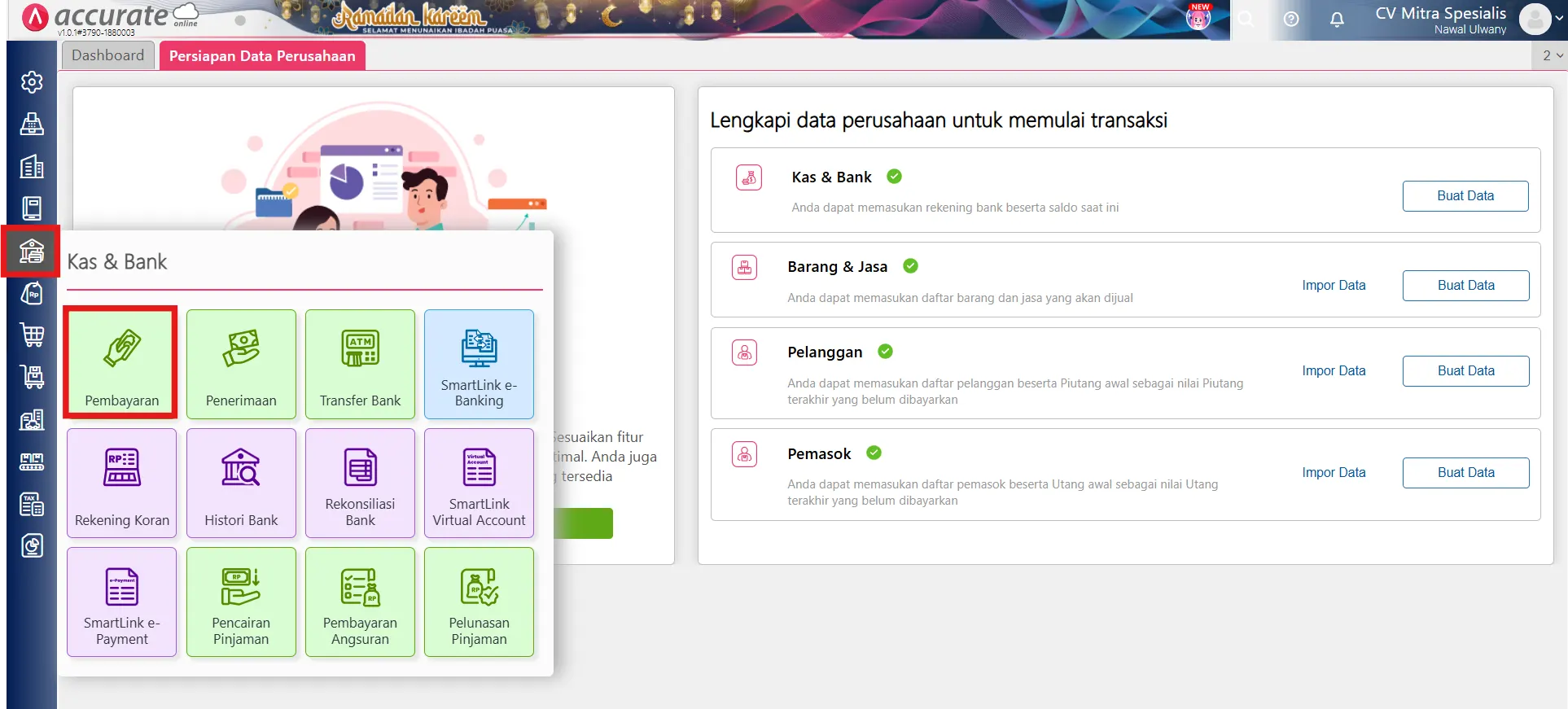Open SmartLink e-Banking tile
The image size is (1568, 709).
(479, 364)
